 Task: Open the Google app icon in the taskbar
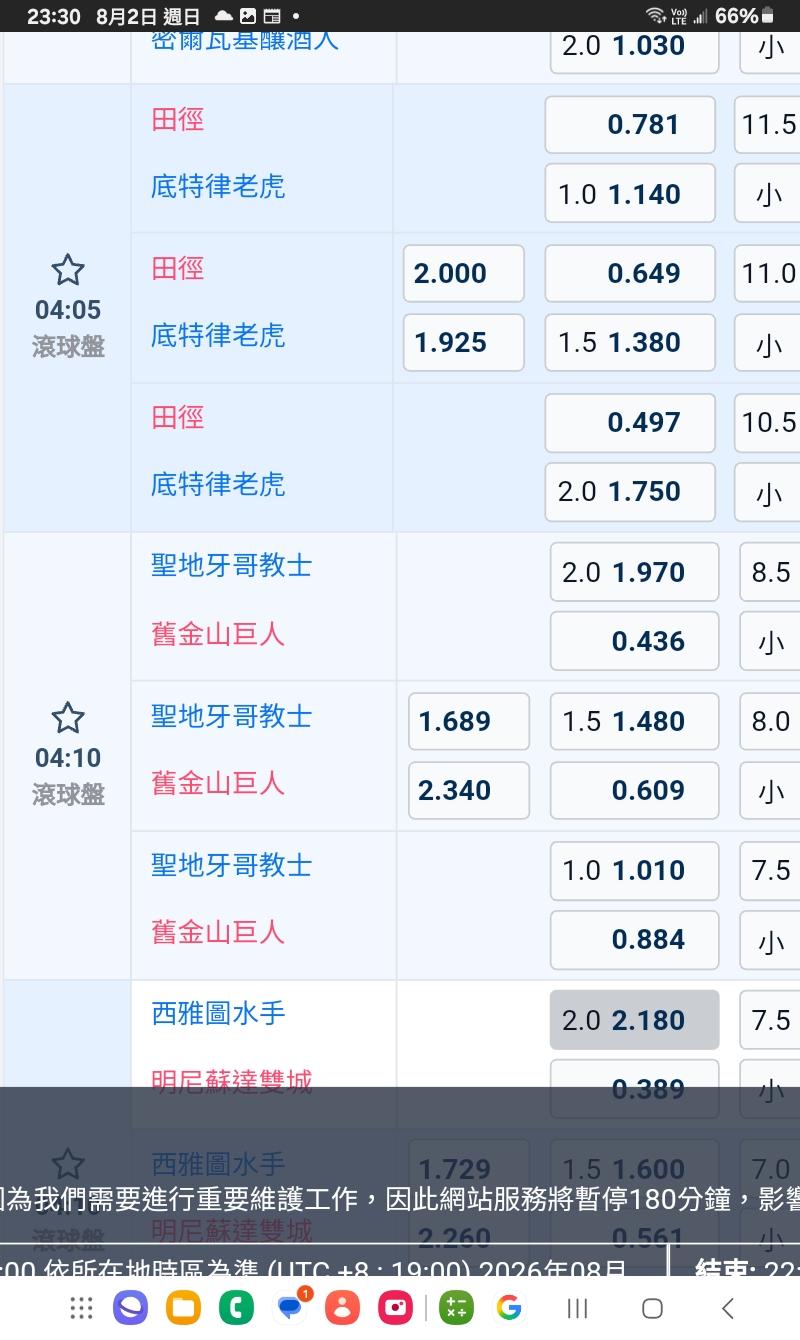coord(509,1307)
